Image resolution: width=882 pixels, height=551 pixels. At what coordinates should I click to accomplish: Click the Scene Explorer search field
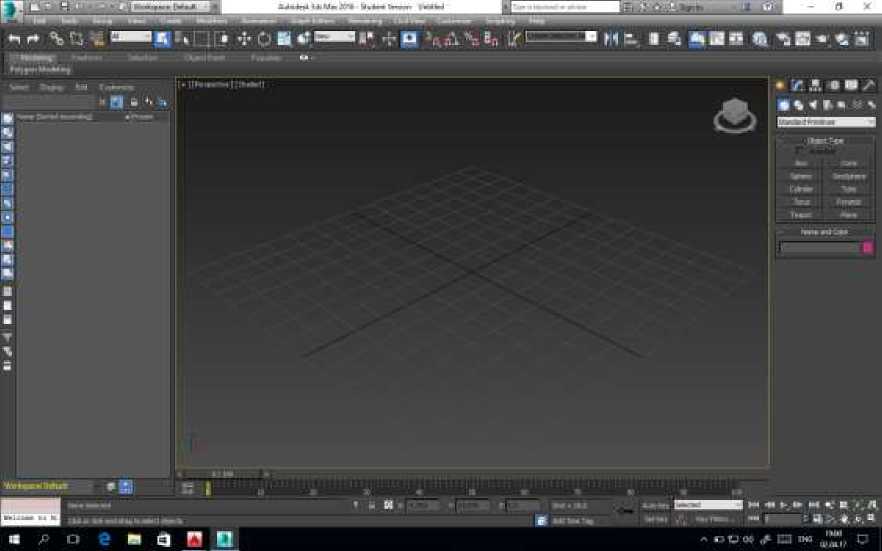(49, 102)
